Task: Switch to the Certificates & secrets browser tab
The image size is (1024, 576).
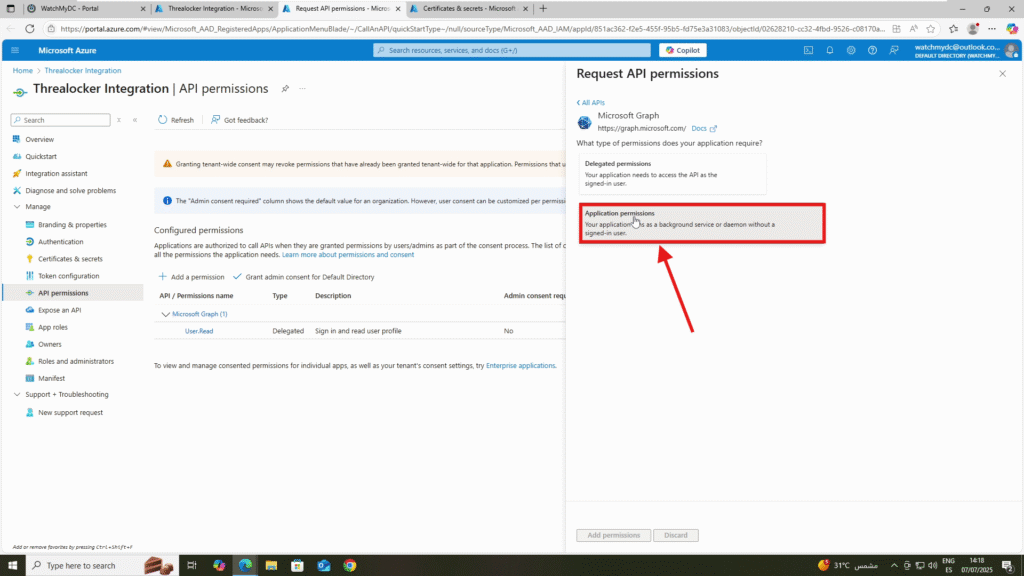Action: click(x=469, y=8)
